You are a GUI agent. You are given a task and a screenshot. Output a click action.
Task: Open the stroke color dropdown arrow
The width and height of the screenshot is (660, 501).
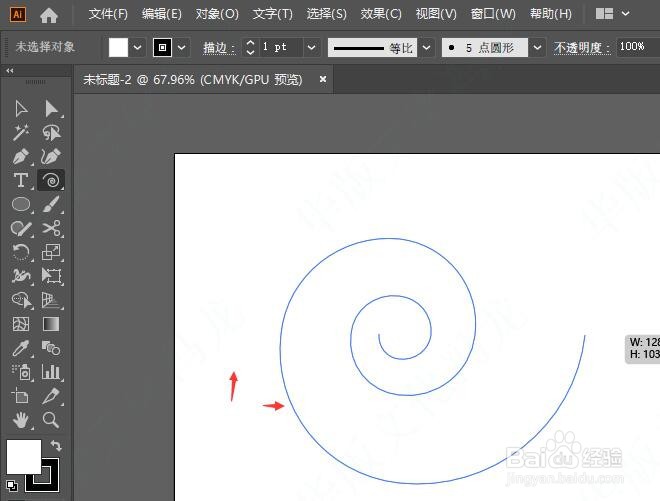(x=181, y=48)
